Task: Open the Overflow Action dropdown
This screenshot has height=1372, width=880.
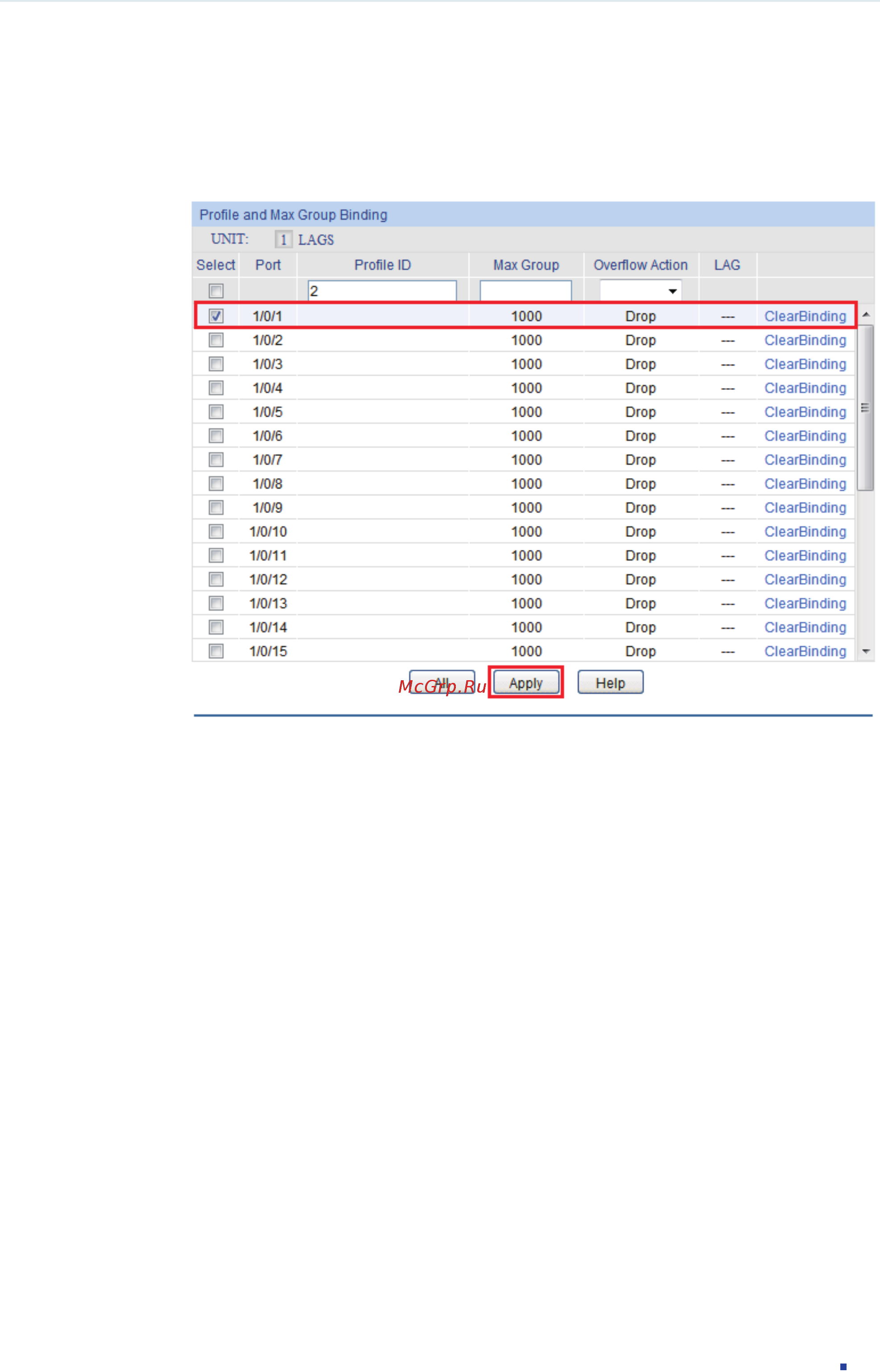Action: coord(640,291)
